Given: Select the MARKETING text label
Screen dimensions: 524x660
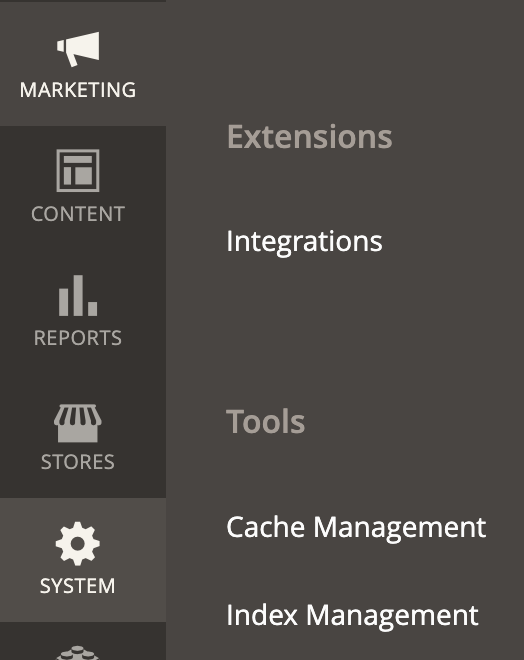Looking at the screenshot, I should click(78, 90).
